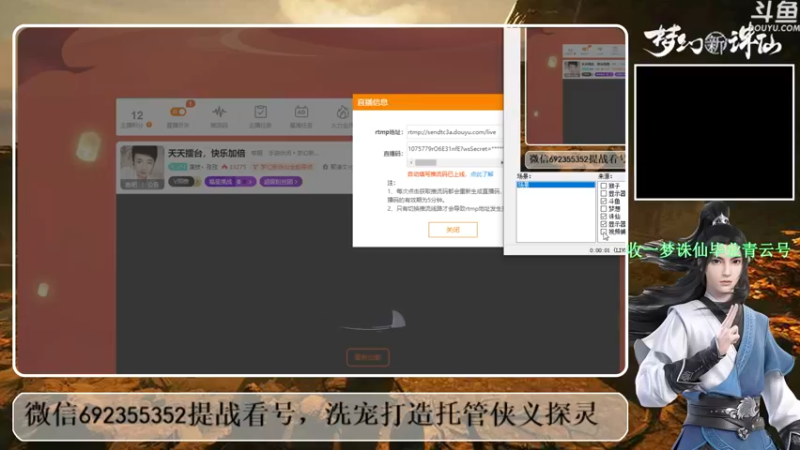The image size is (800, 450).
Task: Click the red heat flame icon by 33275
Action: [x=224, y=167]
